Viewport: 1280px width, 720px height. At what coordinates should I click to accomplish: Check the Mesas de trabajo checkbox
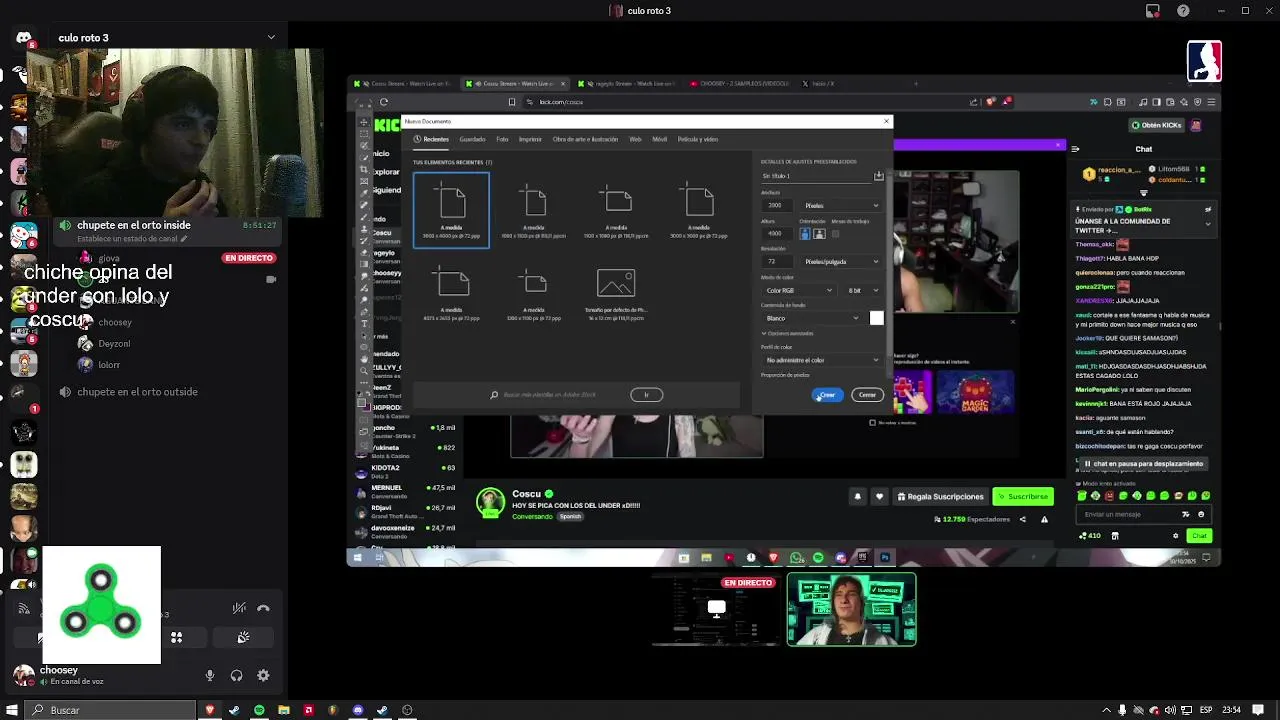(836, 234)
